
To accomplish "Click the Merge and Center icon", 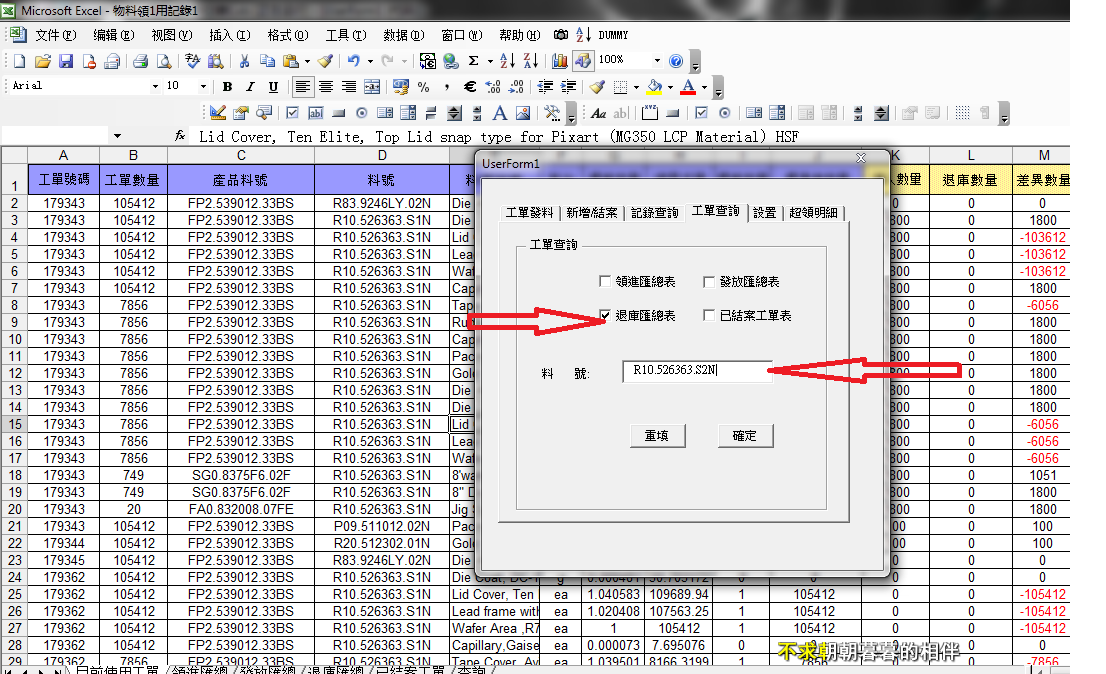I will click(x=372, y=87).
